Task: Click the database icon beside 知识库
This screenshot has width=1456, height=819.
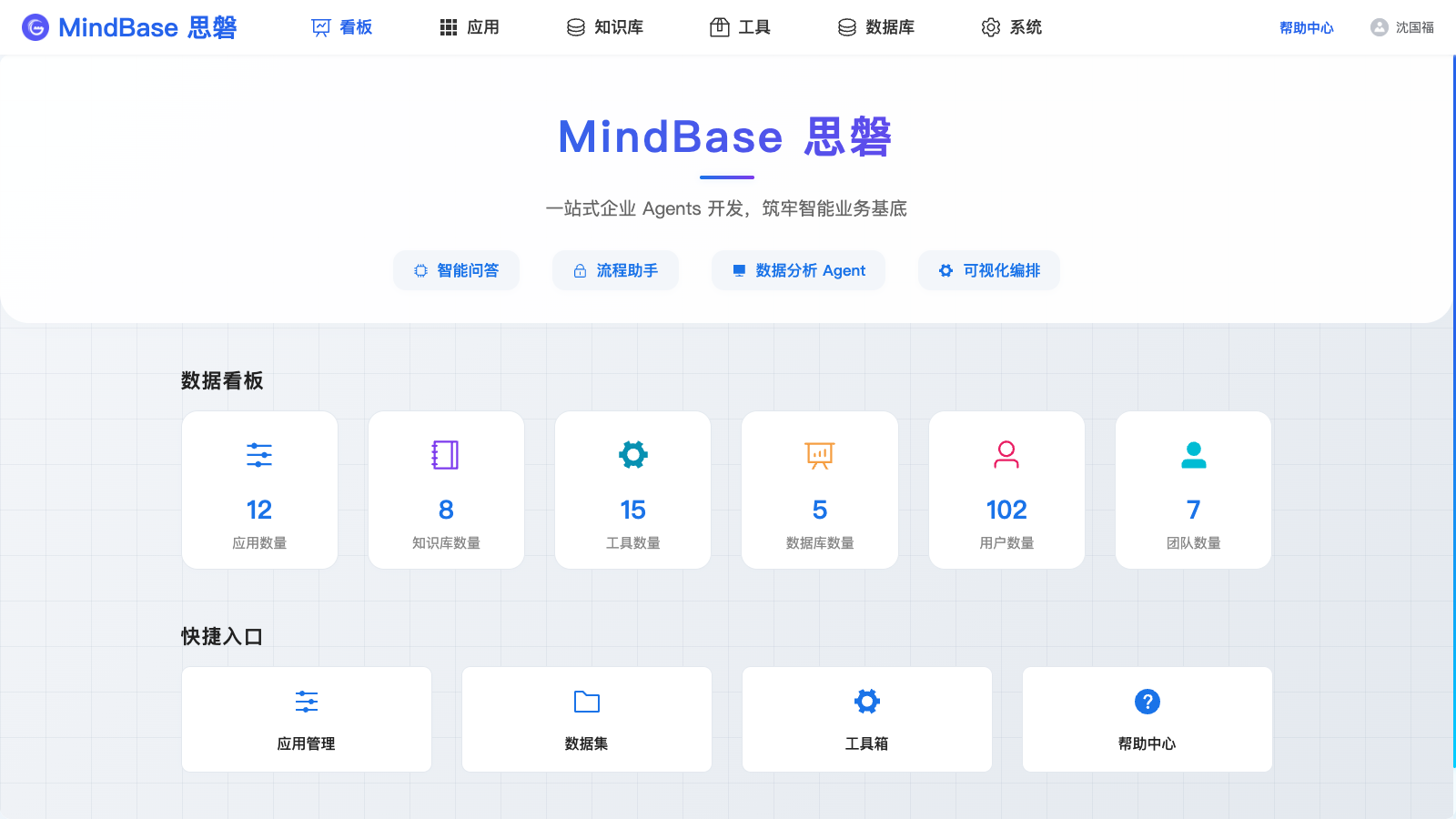Action: point(576,27)
